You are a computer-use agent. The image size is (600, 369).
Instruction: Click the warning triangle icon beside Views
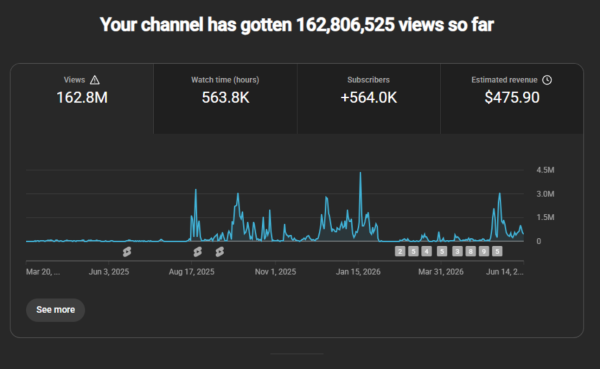(95, 80)
